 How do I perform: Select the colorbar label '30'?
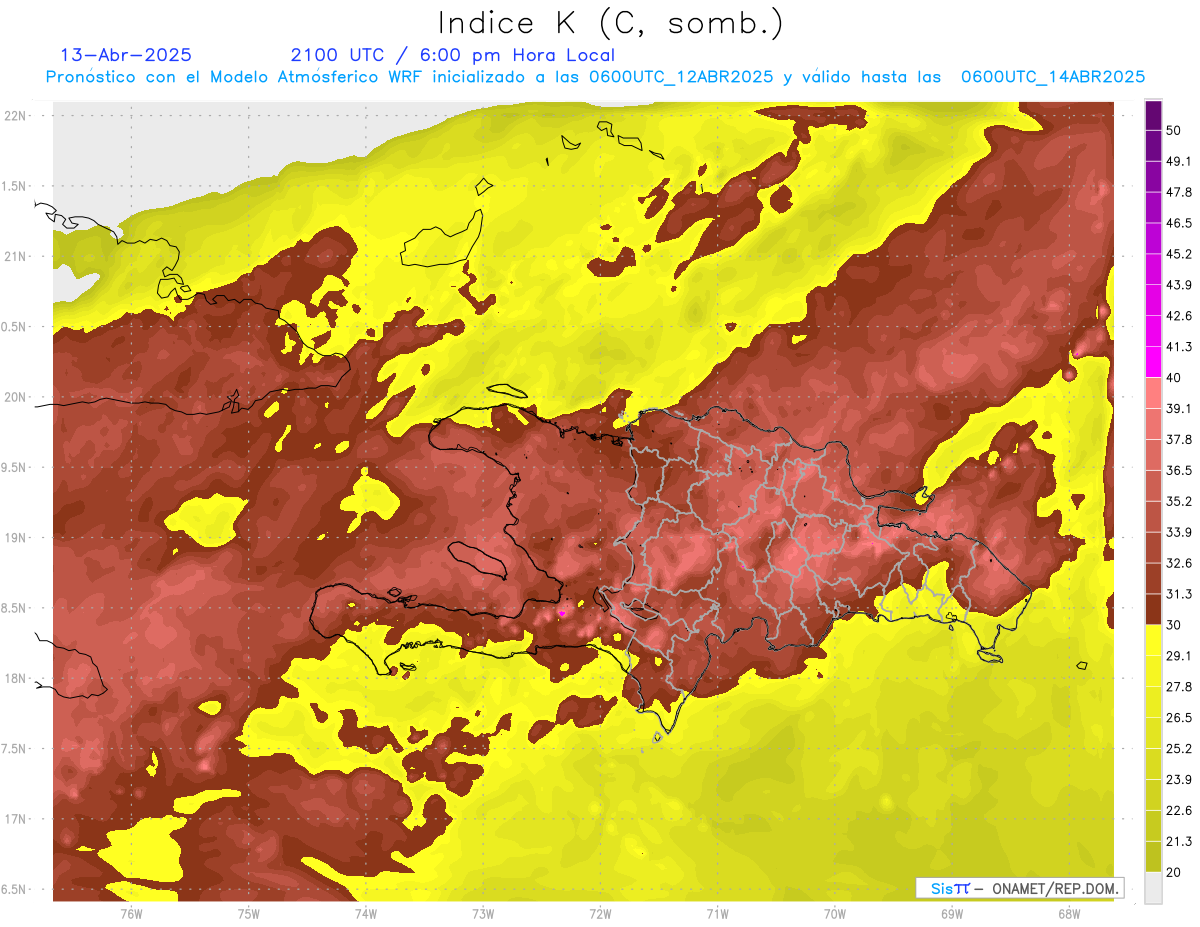click(1174, 625)
